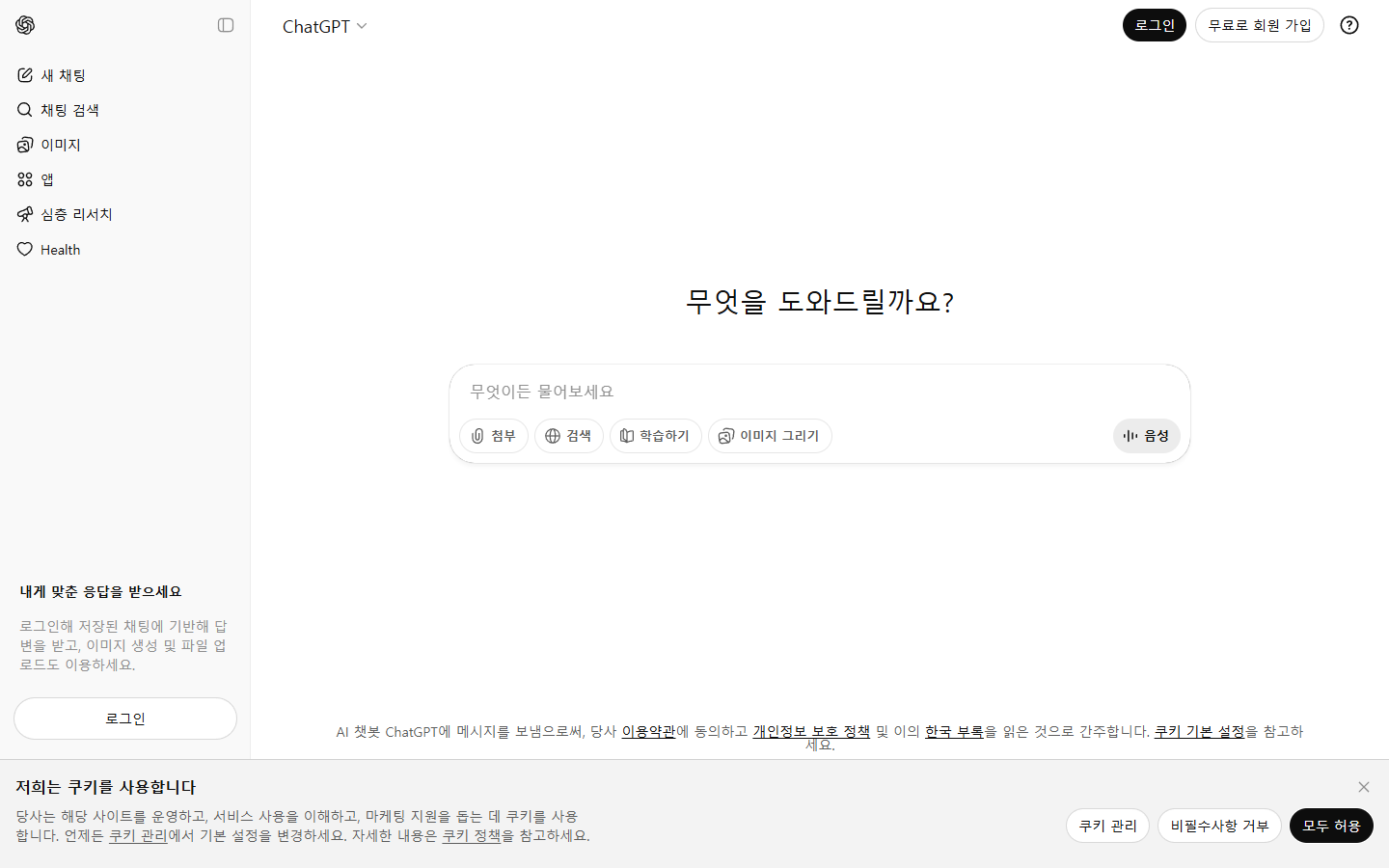Activate 이미지 그리기 image generation mode

770,436
